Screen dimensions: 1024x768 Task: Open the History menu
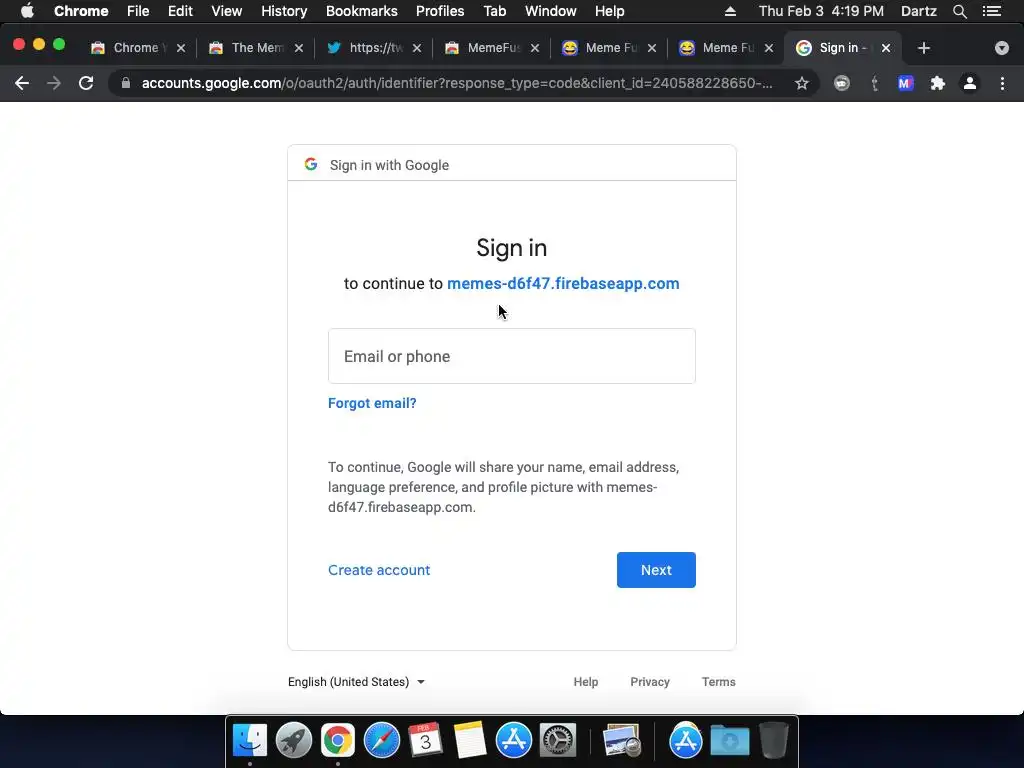(284, 11)
